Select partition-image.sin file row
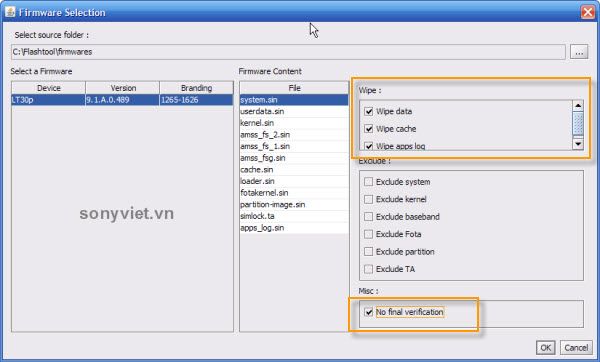The height and width of the screenshot is (362, 600). (x=294, y=205)
